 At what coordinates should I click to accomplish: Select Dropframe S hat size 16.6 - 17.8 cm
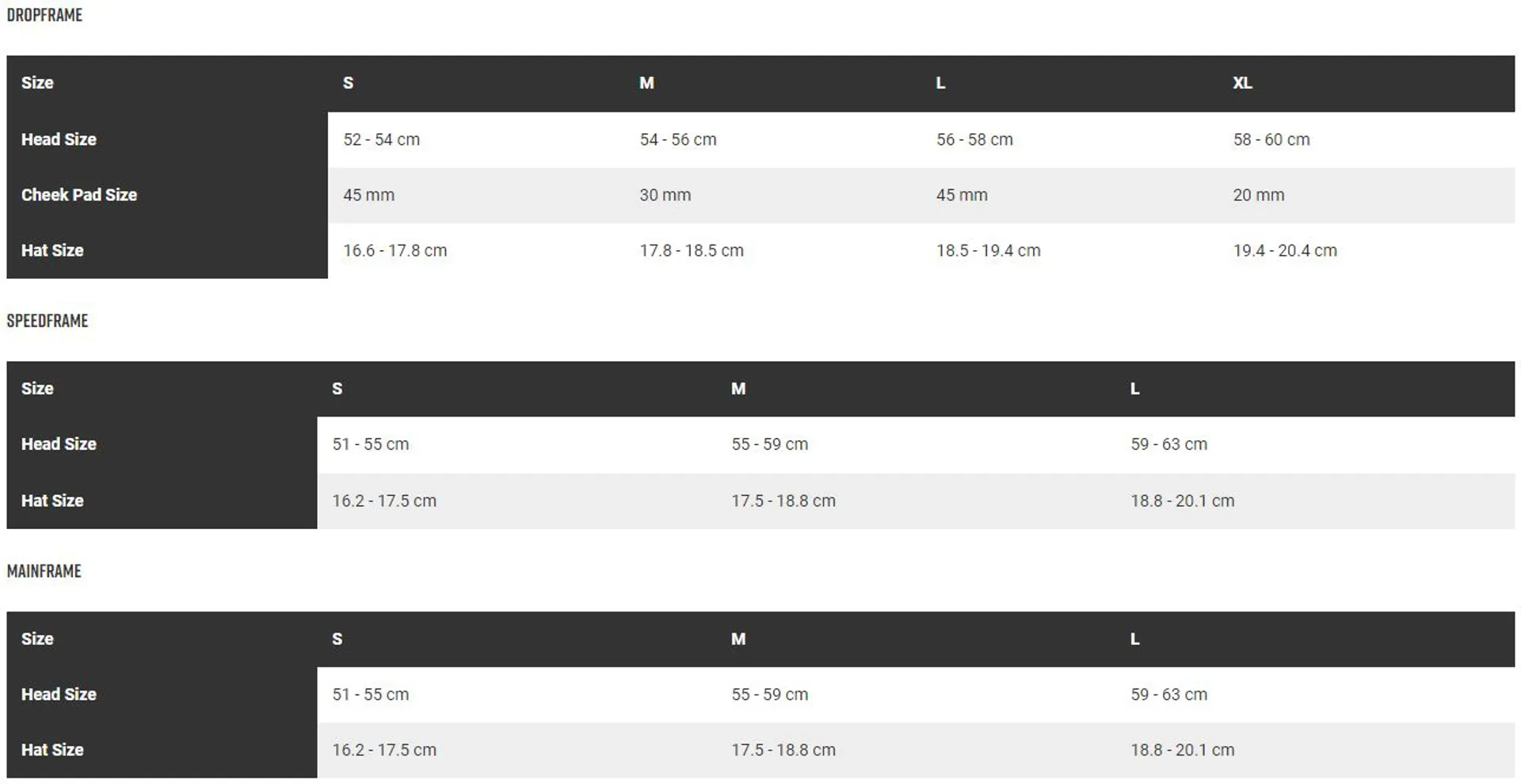click(x=395, y=250)
